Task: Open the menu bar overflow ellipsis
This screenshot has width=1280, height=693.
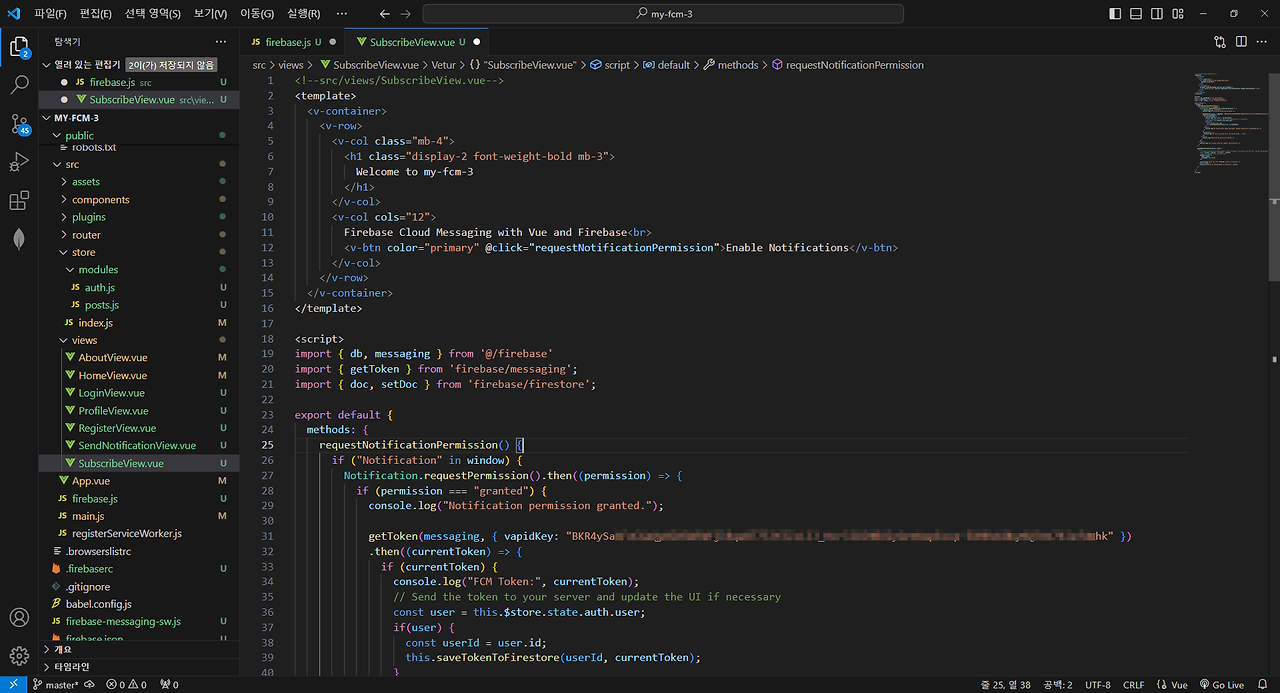Action: 342,14
